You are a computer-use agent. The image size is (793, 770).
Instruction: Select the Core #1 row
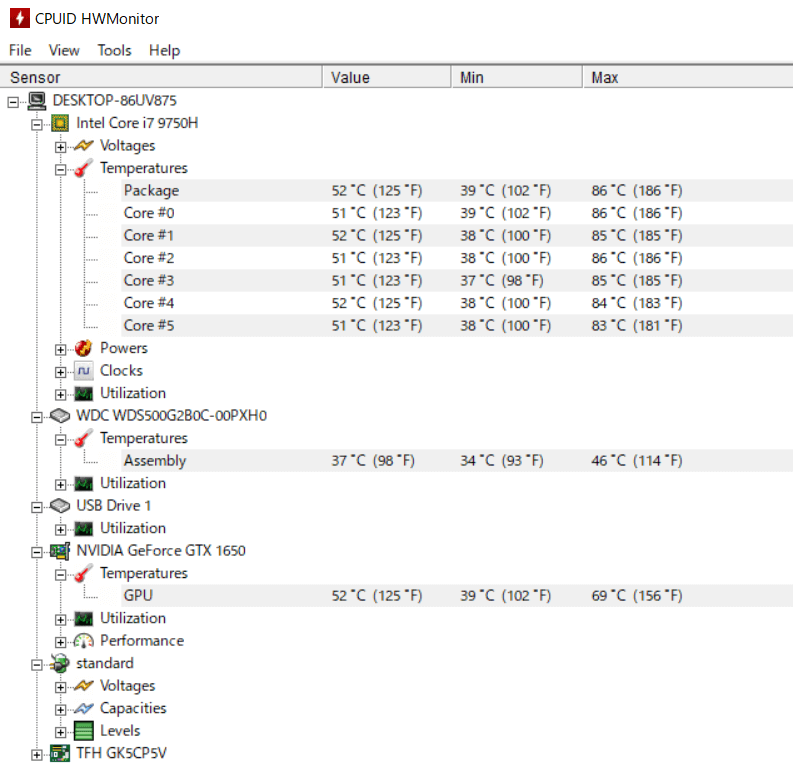click(x=457, y=236)
